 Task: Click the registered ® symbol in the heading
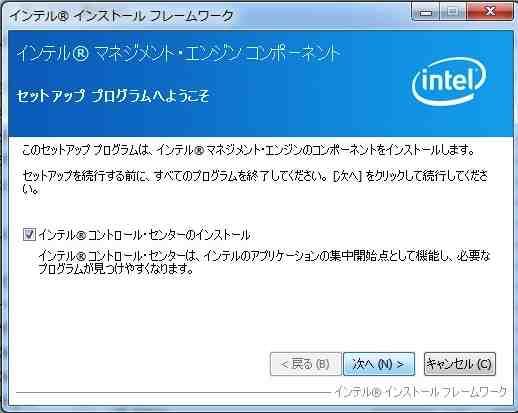(80, 54)
